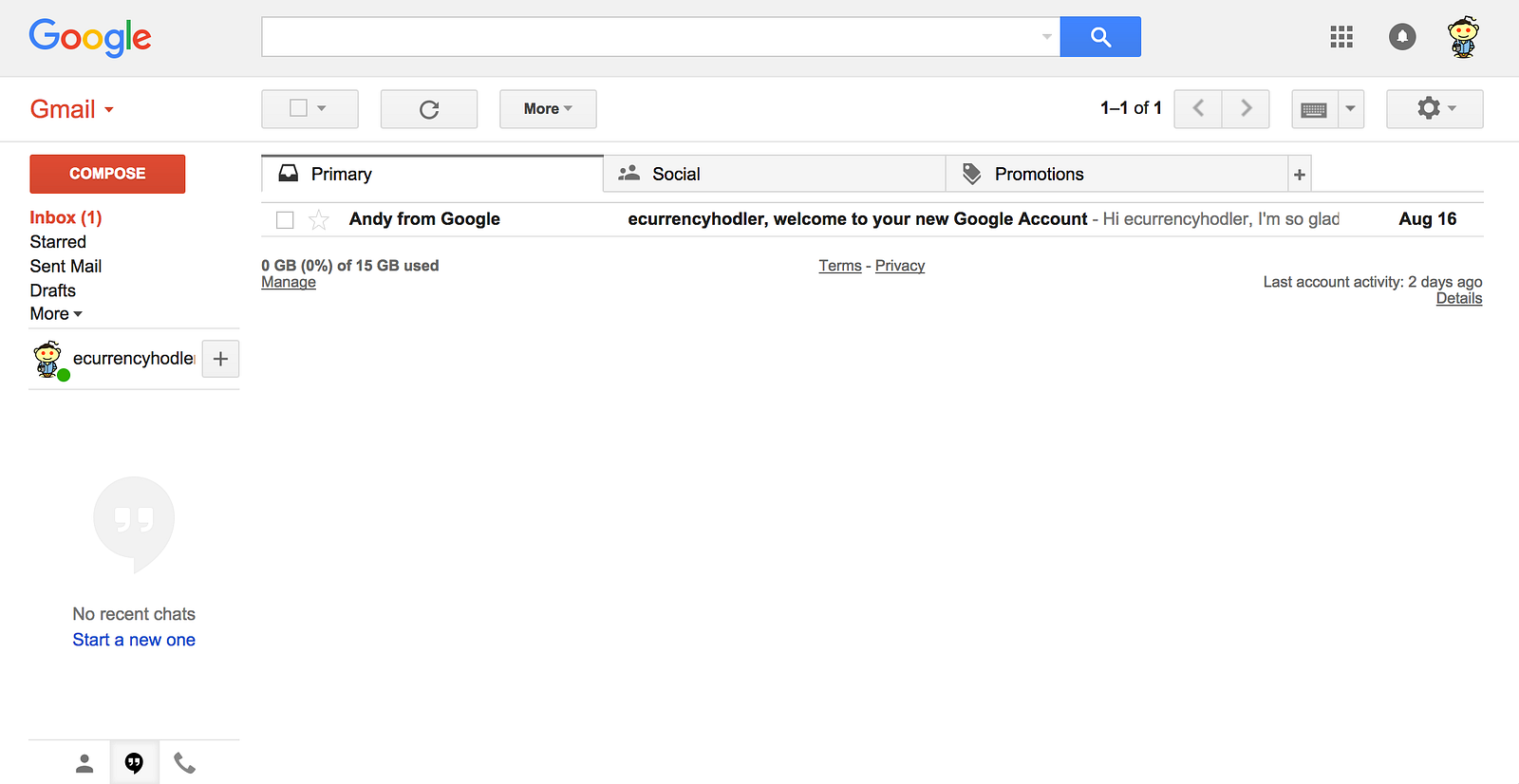The width and height of the screenshot is (1519, 784).
Task: Open the settings gear menu
Action: [x=1435, y=109]
